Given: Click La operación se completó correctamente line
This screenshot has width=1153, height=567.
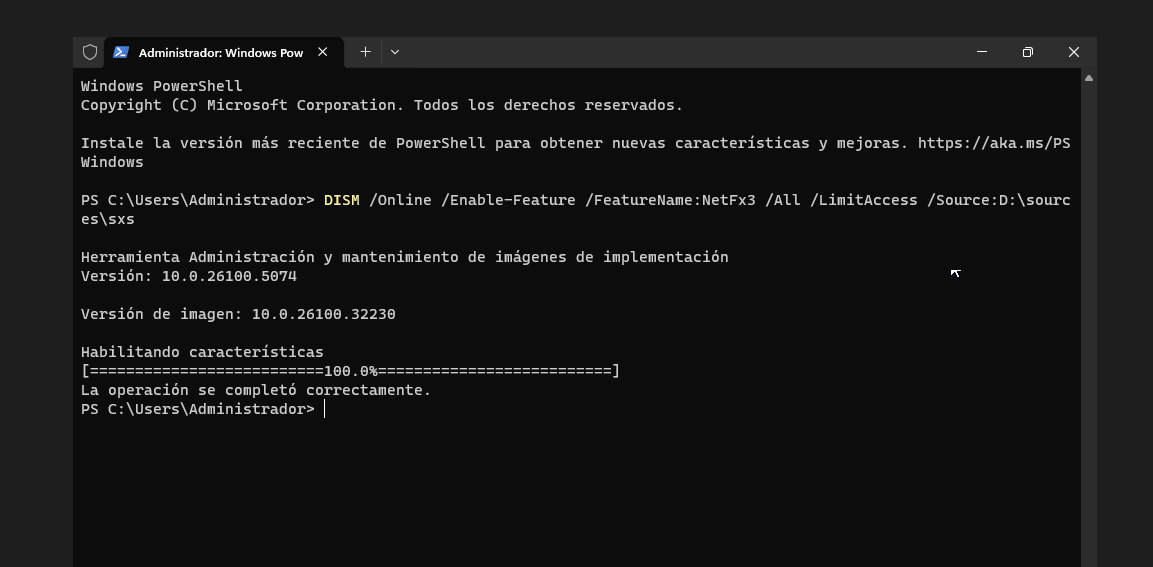Looking at the screenshot, I should coord(256,391).
